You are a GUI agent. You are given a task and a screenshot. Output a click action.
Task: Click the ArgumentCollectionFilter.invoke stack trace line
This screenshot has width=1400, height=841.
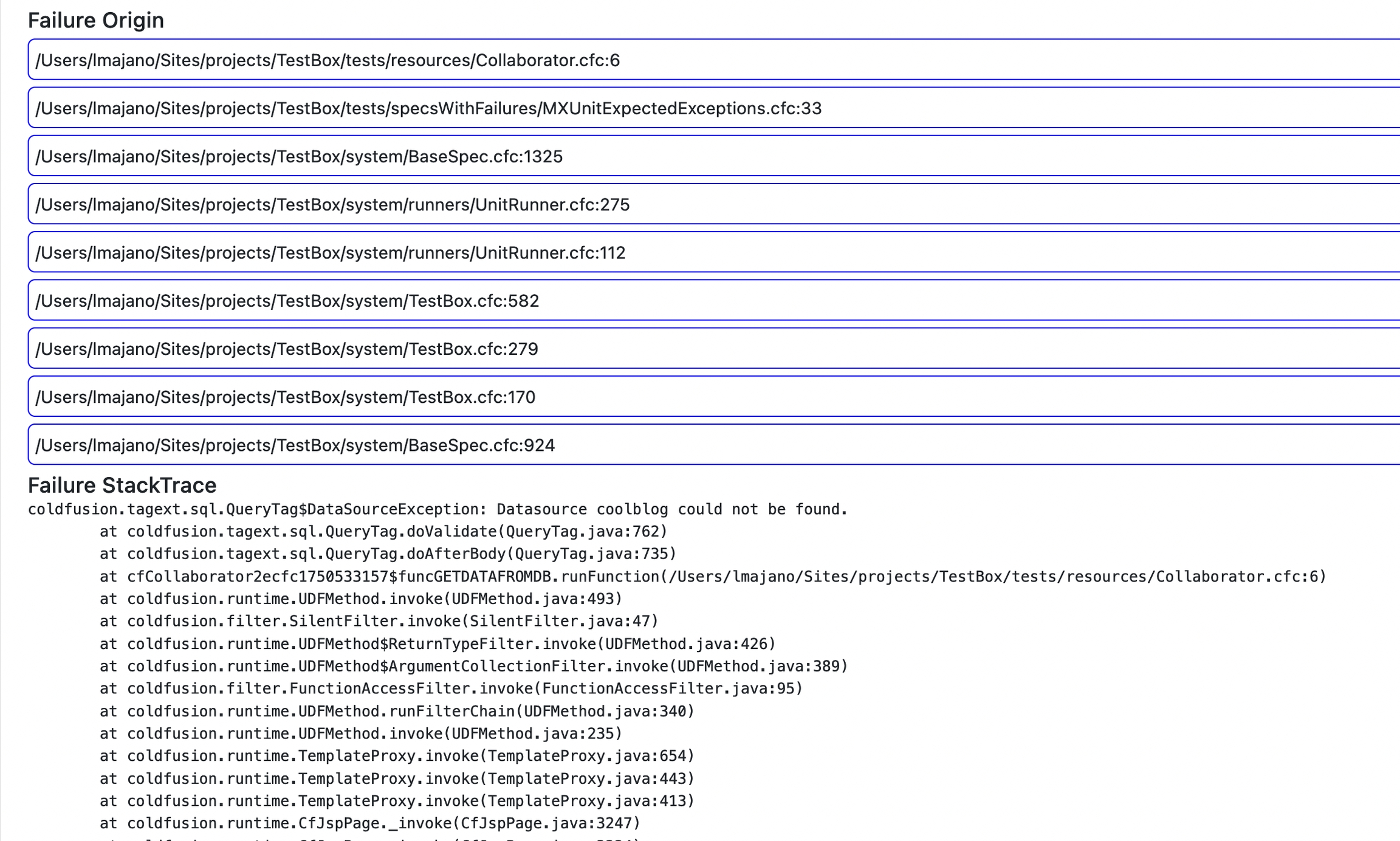click(474, 666)
